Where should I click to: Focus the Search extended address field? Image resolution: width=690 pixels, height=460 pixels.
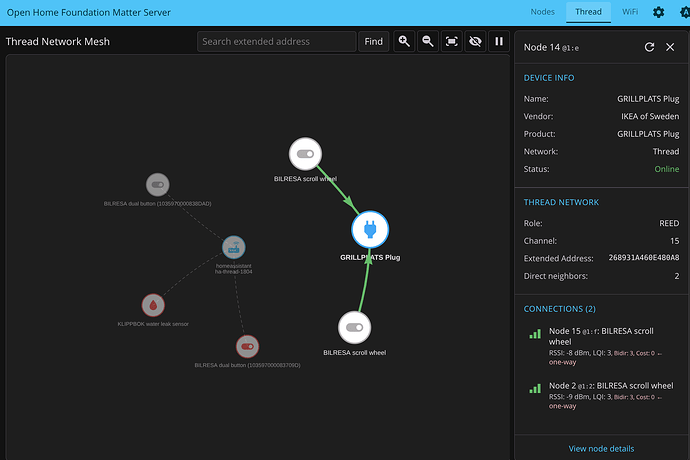[x=276, y=41]
